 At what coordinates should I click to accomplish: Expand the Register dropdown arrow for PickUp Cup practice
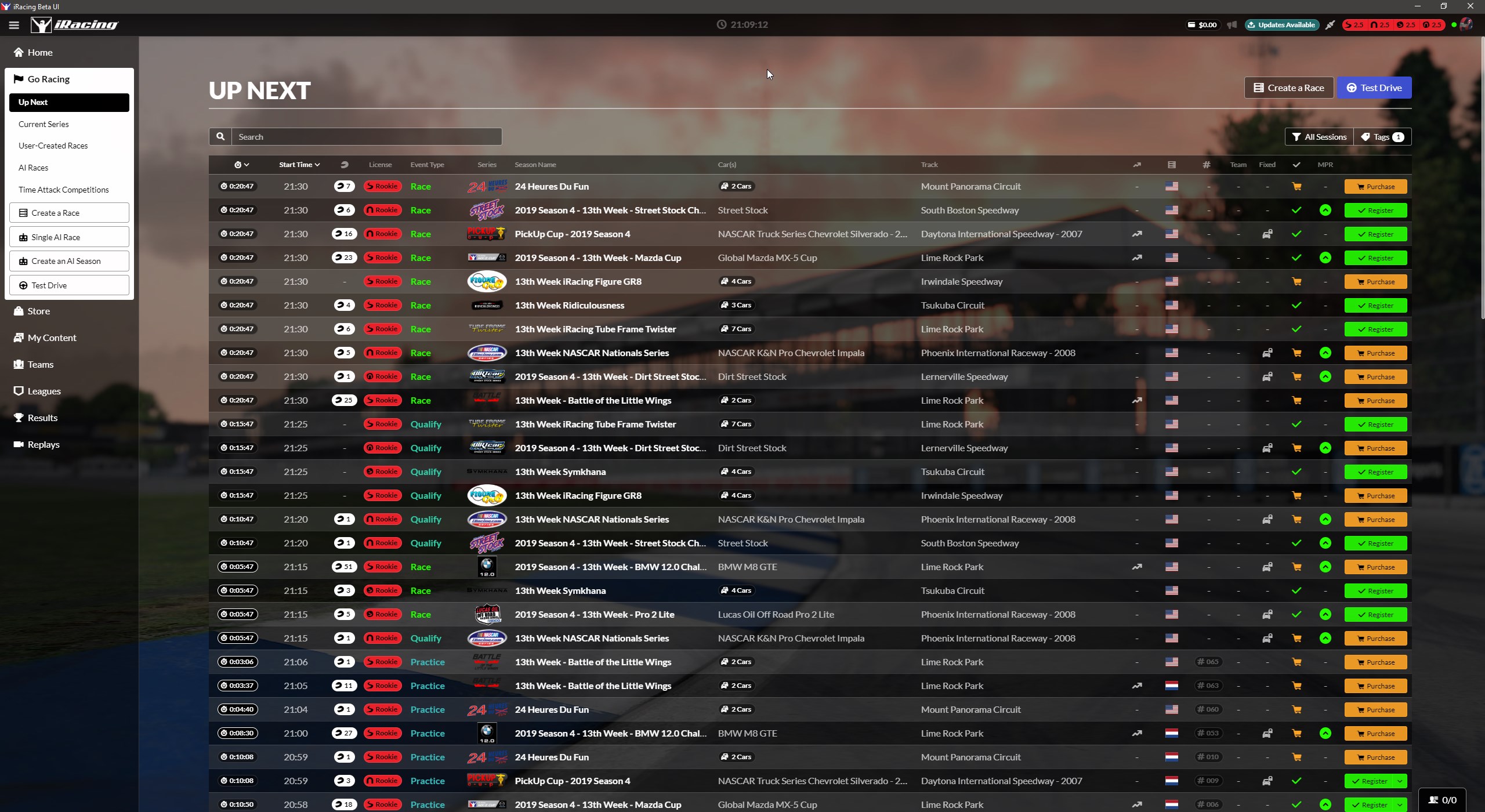point(1400,781)
